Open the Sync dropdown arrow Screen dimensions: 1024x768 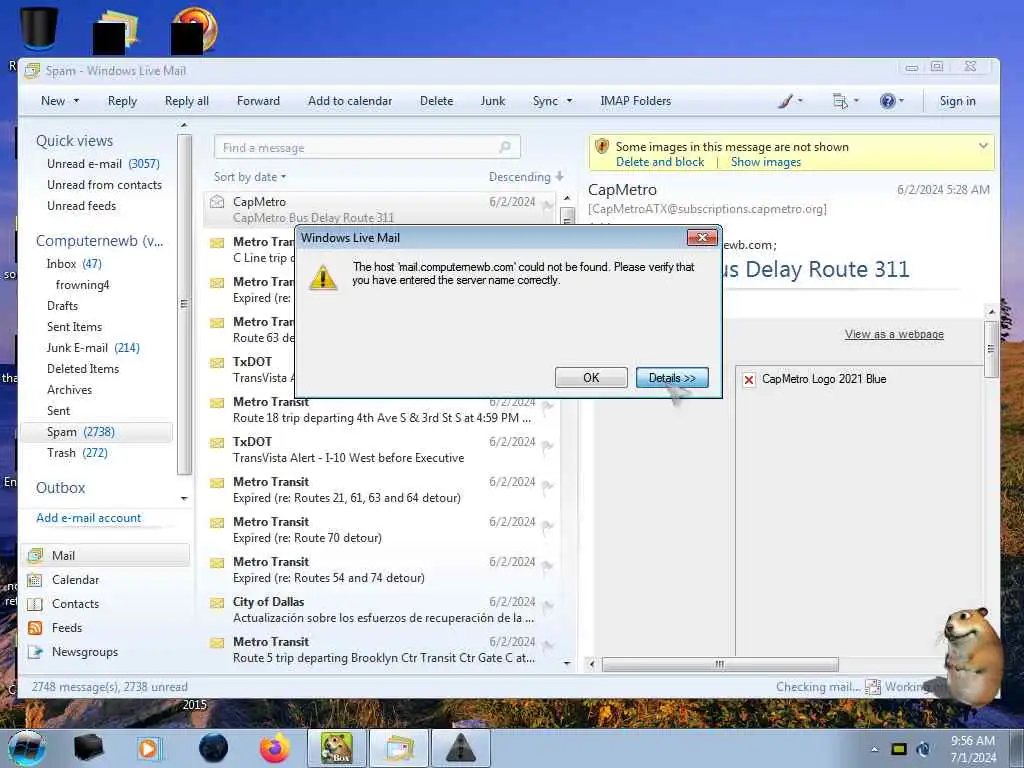tap(569, 101)
